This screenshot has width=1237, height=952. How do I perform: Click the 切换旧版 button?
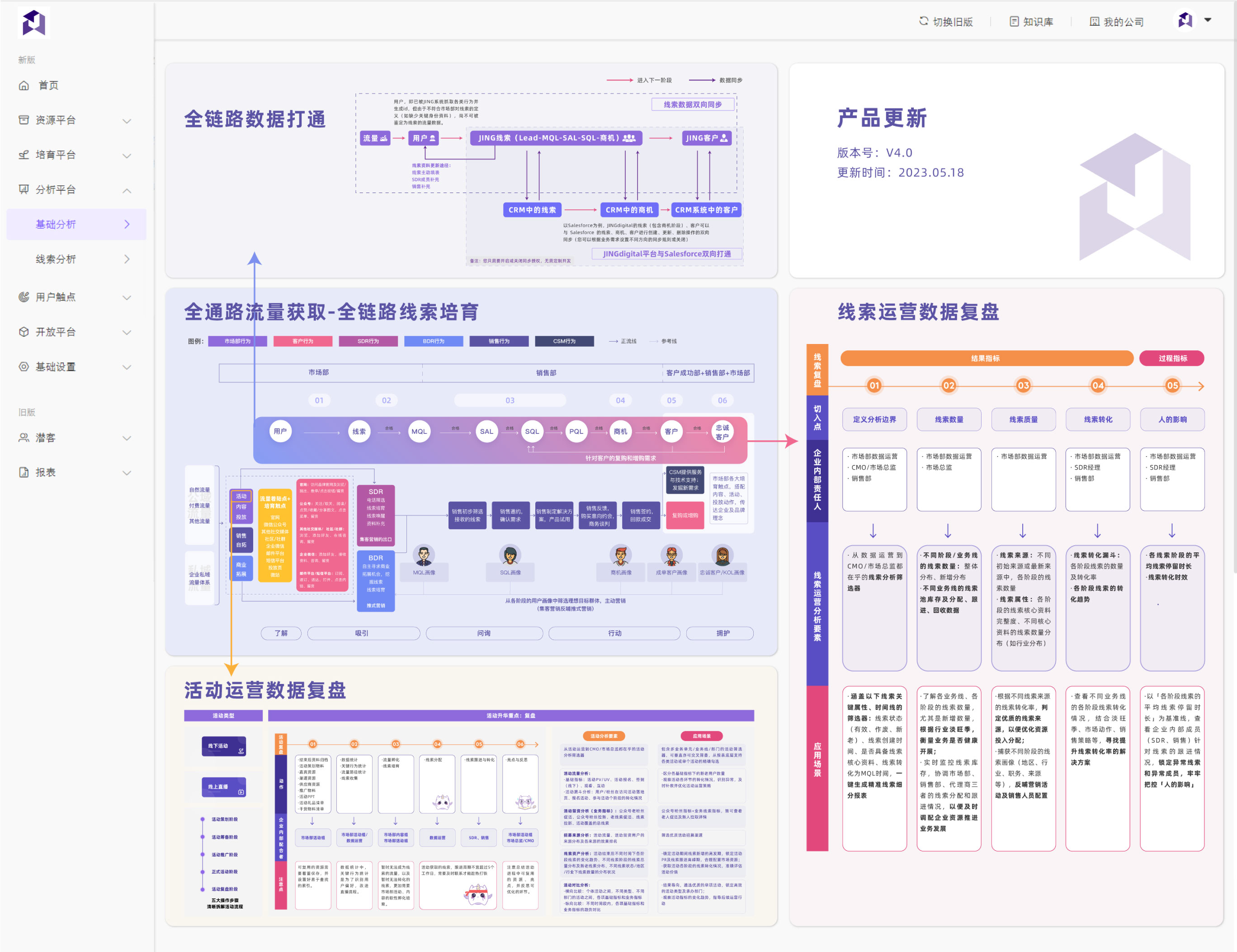(x=947, y=22)
